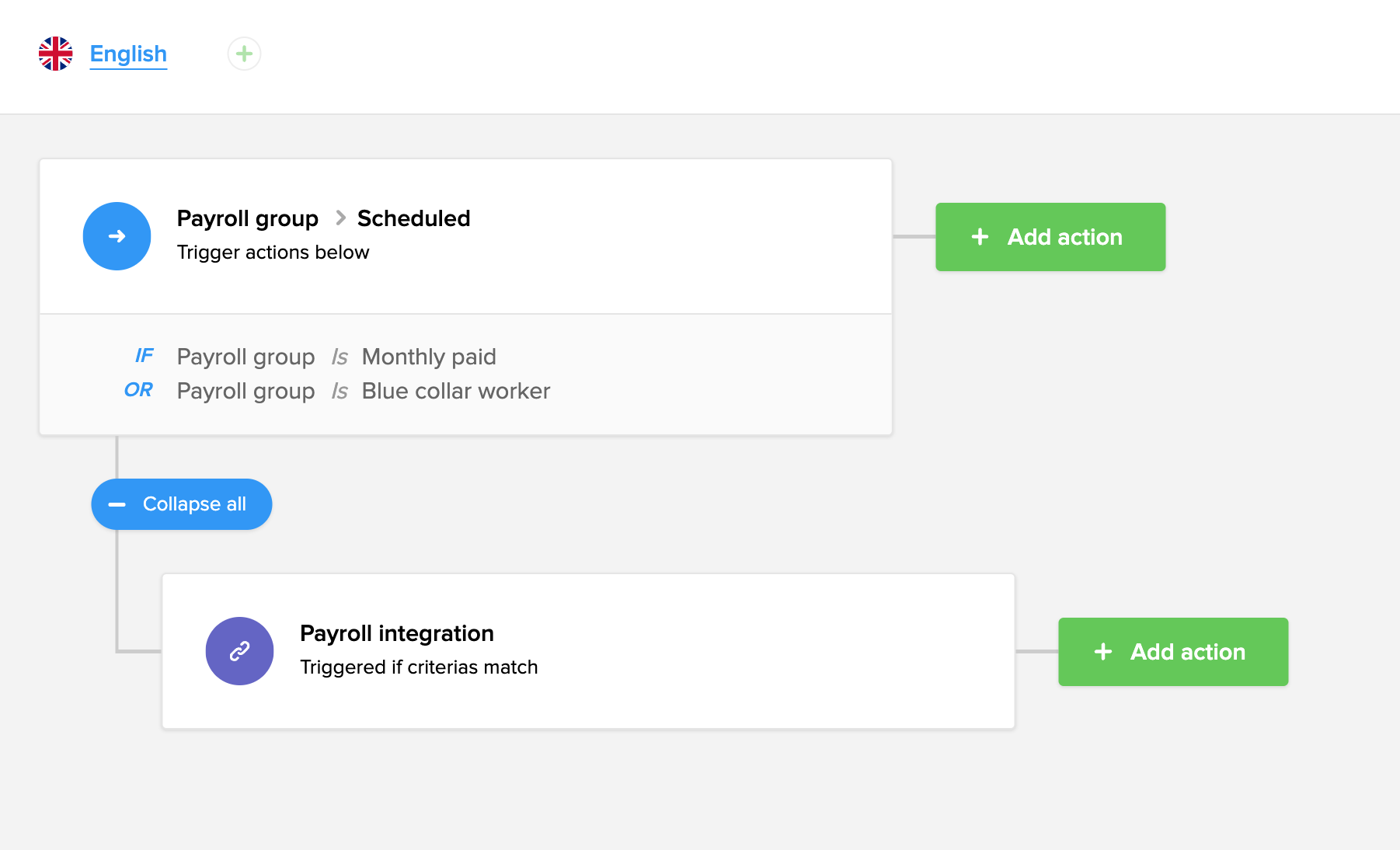Click the IF condition label
This screenshot has width=1400, height=850.
point(145,356)
